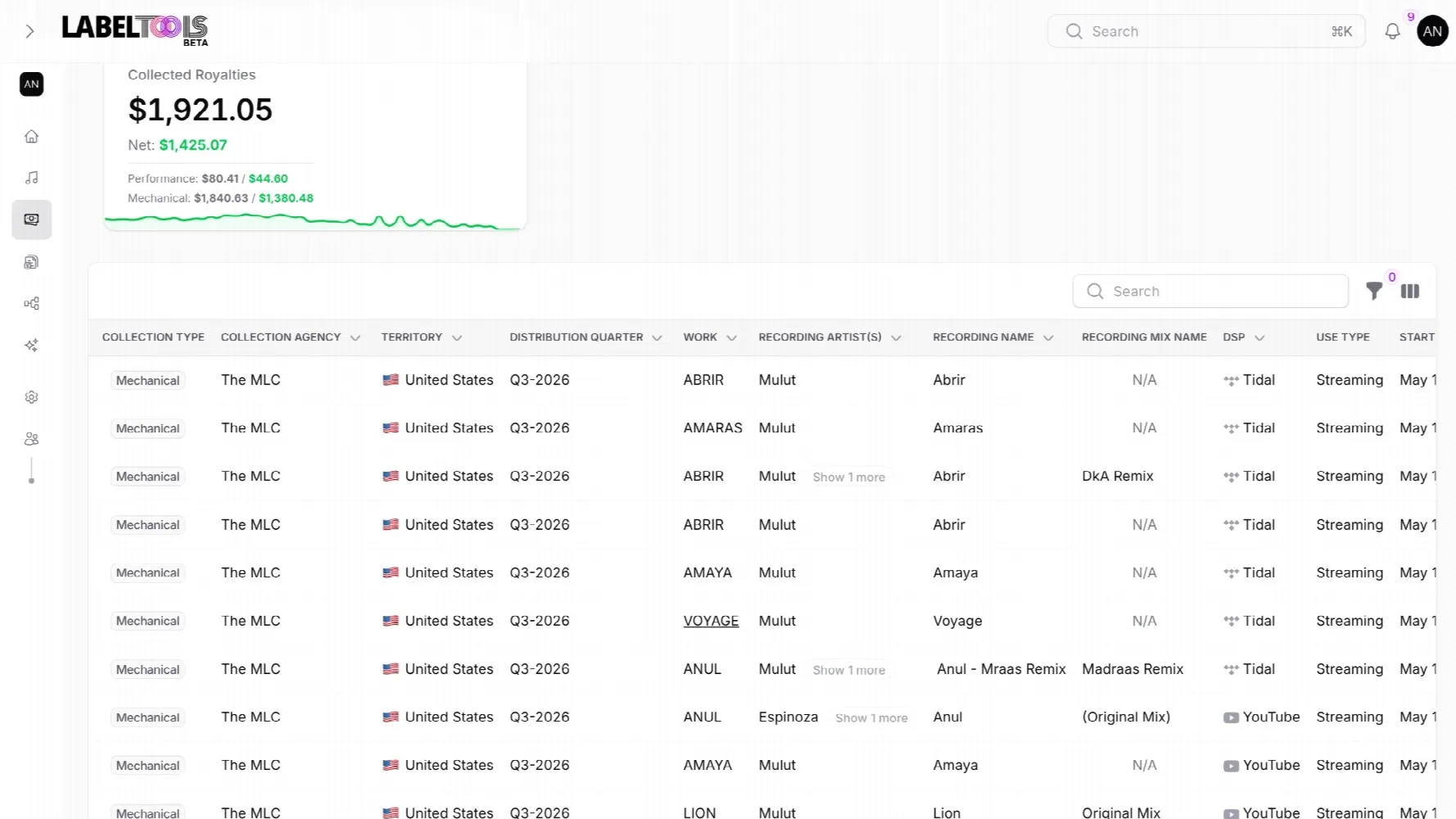Open the music note icon in the sidebar
The image size is (1456, 819).
click(x=31, y=178)
